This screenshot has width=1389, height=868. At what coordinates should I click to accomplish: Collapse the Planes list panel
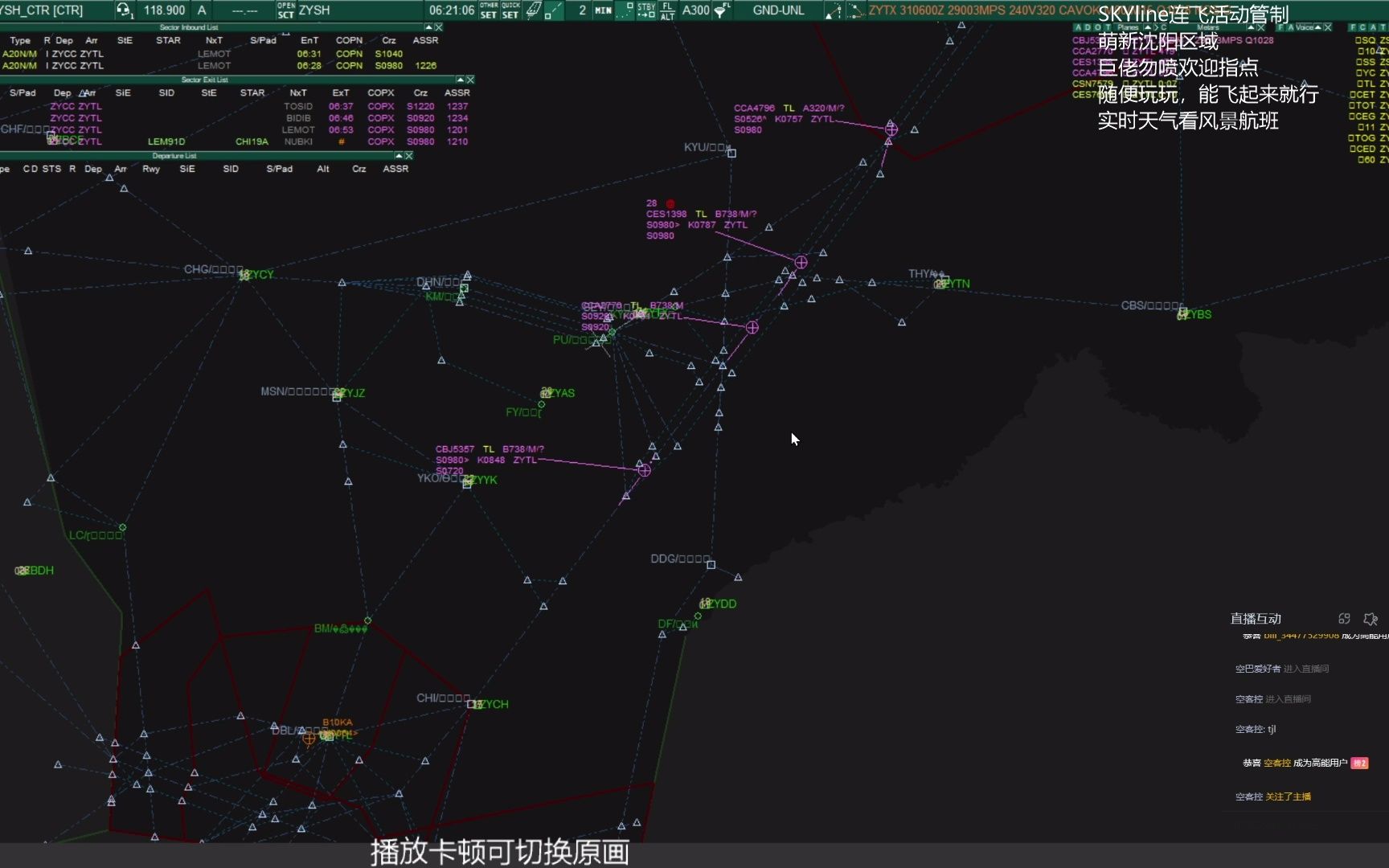[1148, 27]
